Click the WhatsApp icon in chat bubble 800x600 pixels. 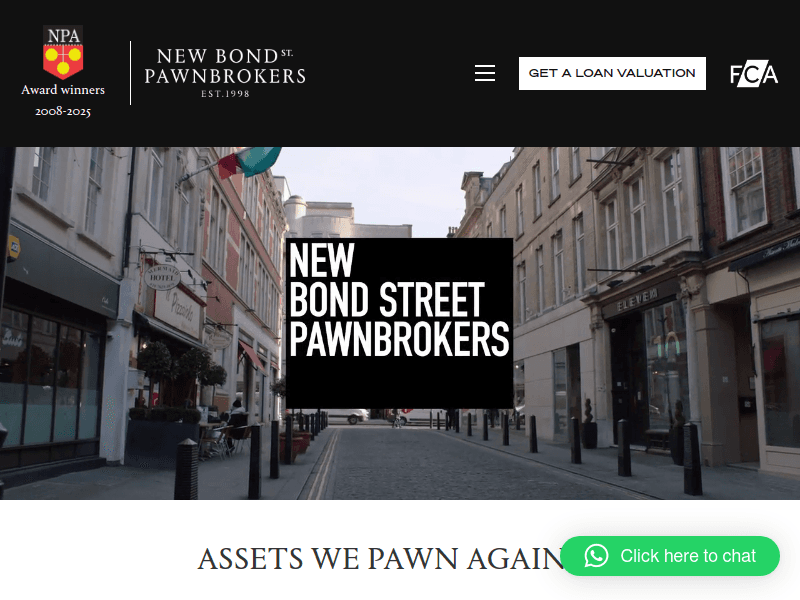(596, 556)
